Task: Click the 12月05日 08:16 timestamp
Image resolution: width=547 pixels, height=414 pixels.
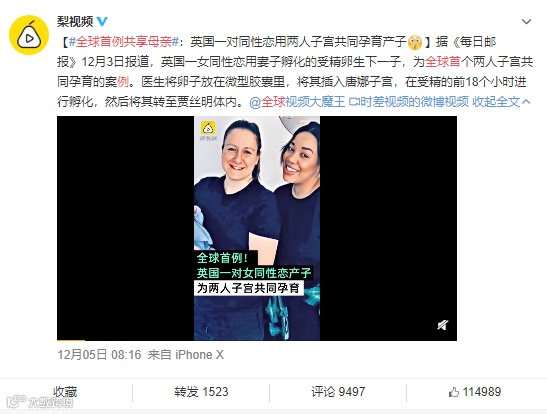Action: pos(99,355)
